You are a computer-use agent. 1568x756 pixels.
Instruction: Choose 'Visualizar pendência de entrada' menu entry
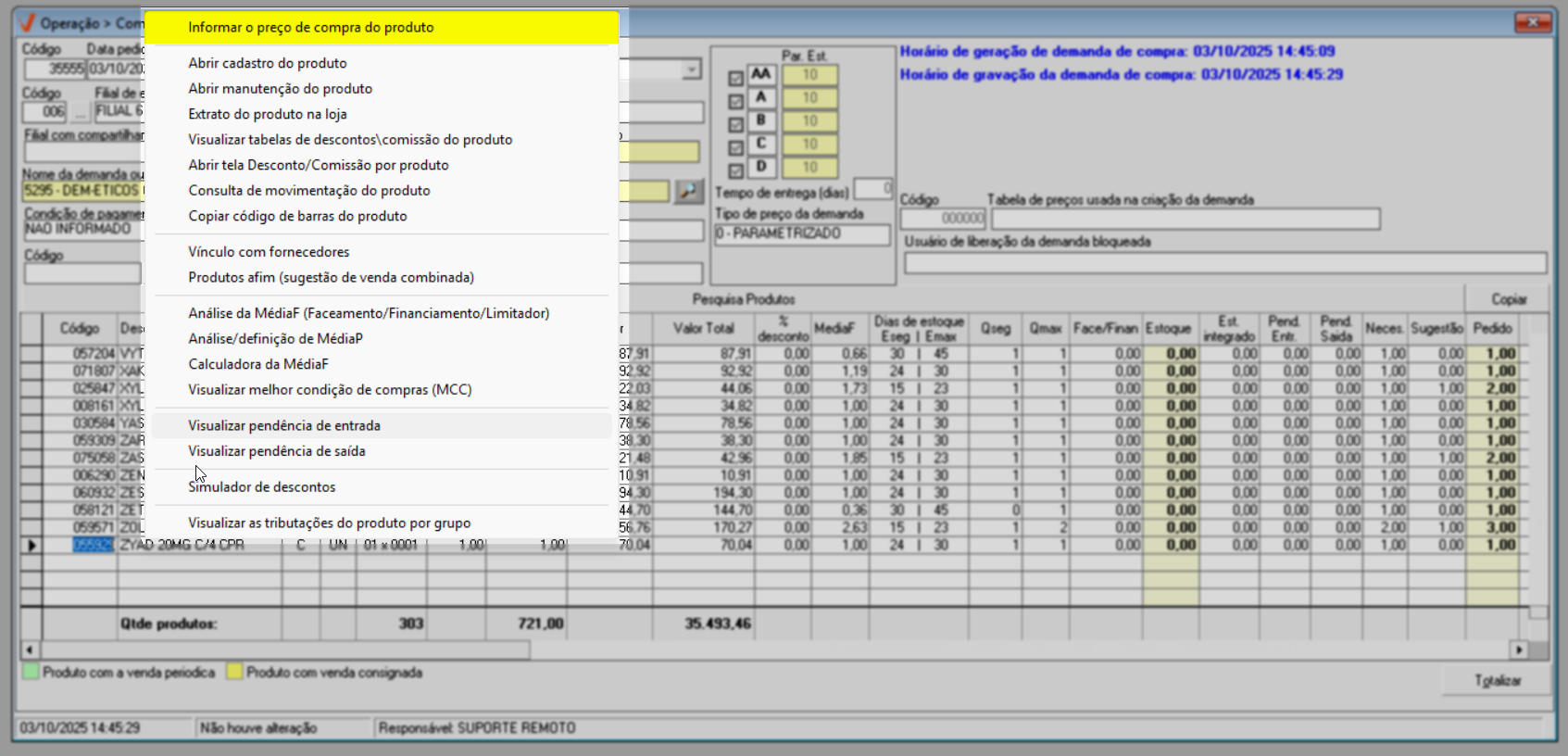(284, 426)
